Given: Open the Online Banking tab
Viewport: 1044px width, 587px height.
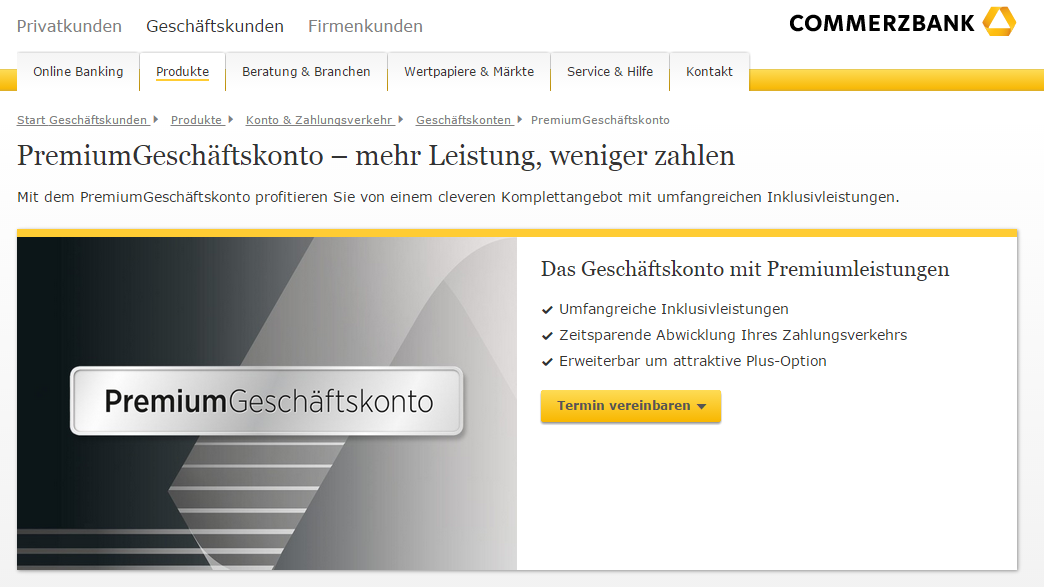Looking at the screenshot, I should pyautogui.click(x=78, y=71).
